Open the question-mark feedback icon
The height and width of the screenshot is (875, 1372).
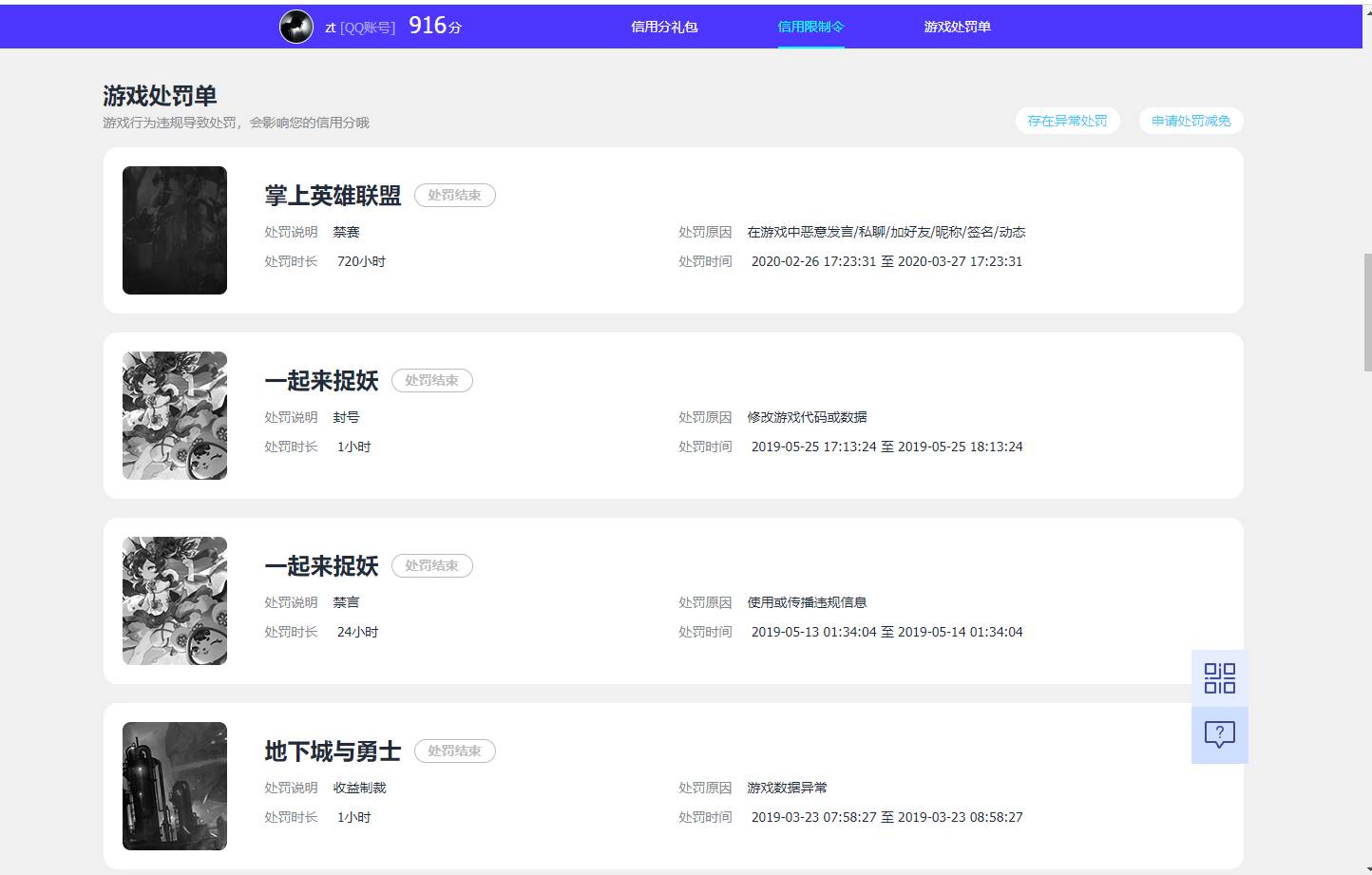click(x=1219, y=733)
